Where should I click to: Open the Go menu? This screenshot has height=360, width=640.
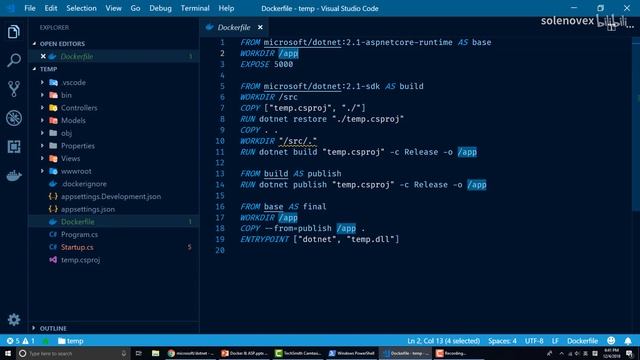(135, 8)
